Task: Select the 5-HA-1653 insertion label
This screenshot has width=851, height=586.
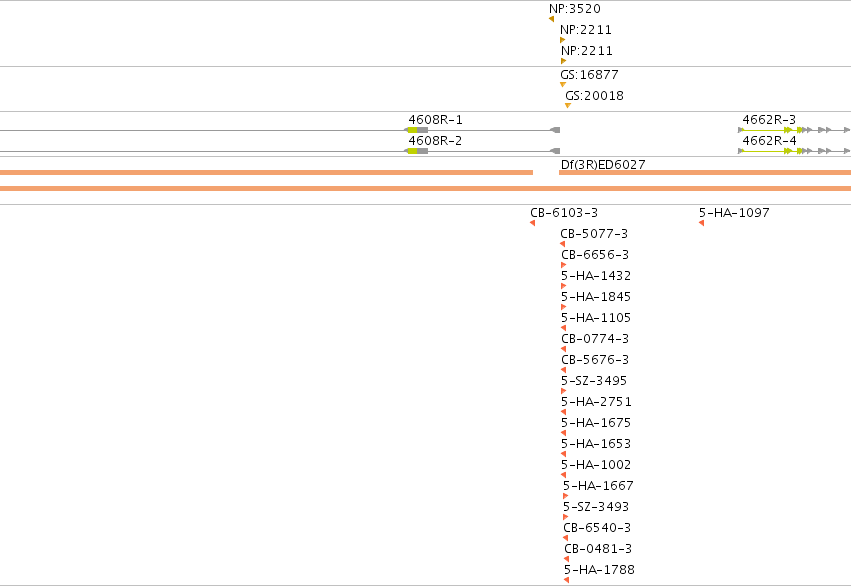Action: point(596,444)
